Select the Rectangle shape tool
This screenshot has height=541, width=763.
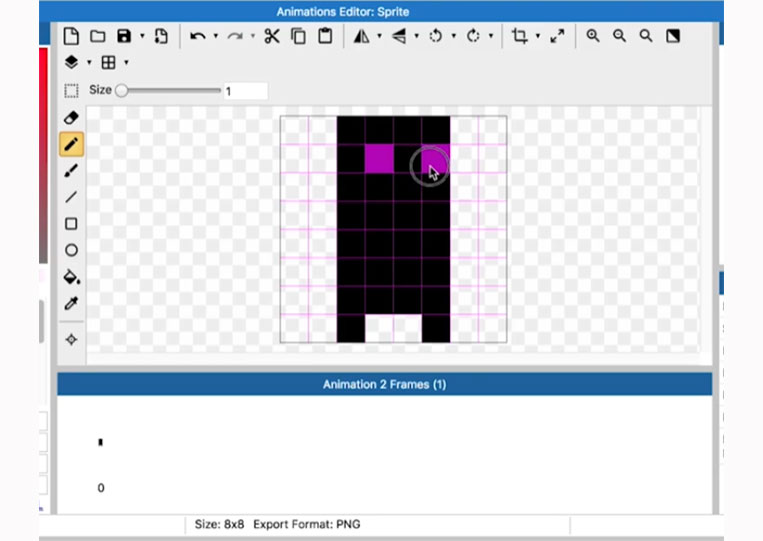click(71, 224)
